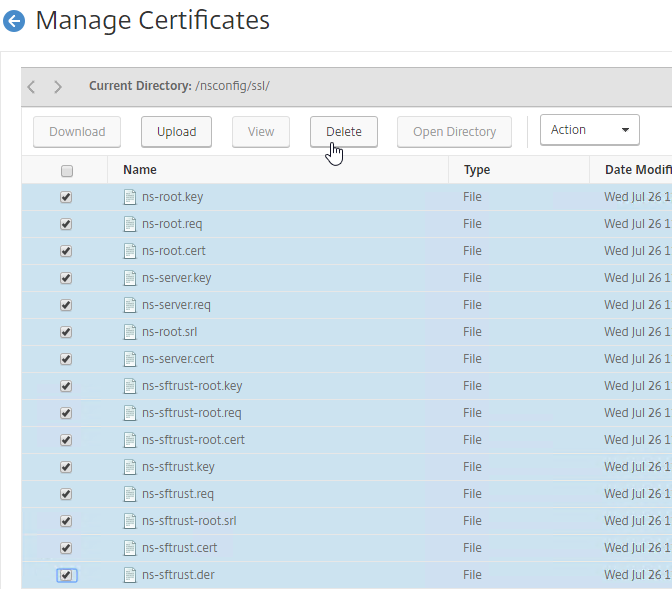Click the file icon beside ns-root.key
This screenshot has height=589, width=672.
tap(130, 197)
